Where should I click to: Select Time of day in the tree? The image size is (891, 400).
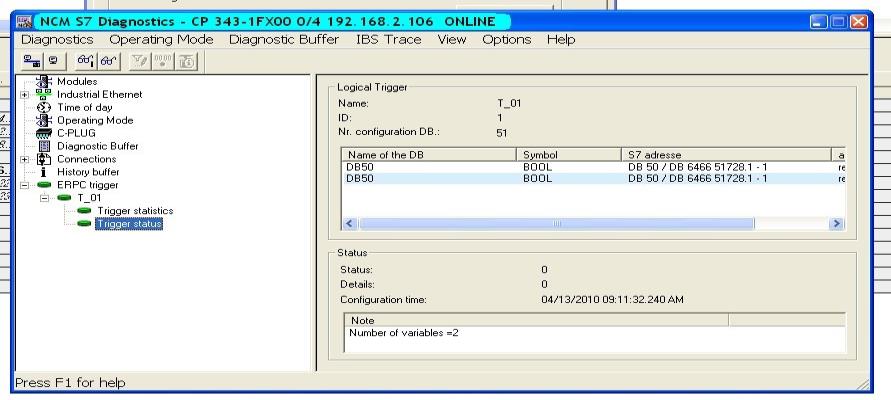(x=85, y=107)
